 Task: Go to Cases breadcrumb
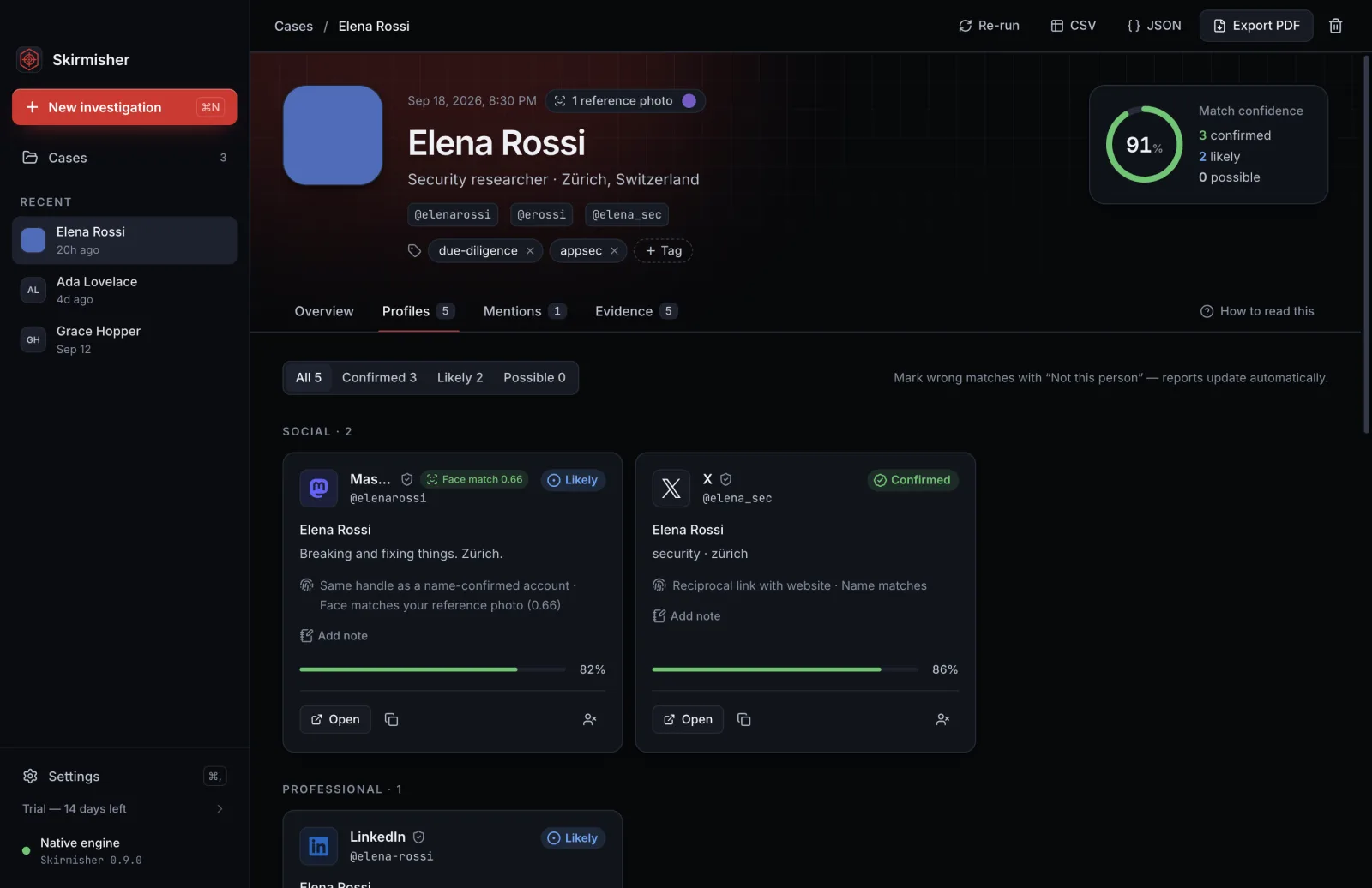pos(293,26)
